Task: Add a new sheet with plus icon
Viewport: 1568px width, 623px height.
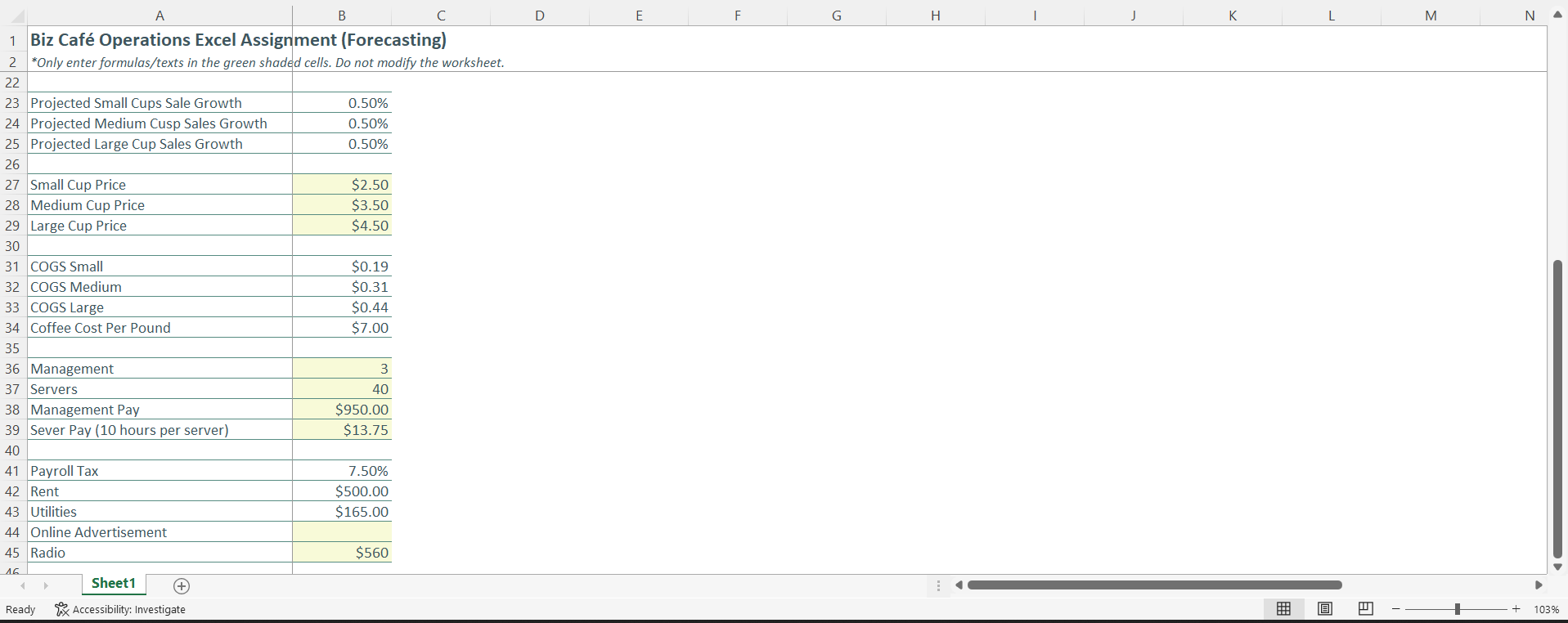Action: tap(182, 585)
